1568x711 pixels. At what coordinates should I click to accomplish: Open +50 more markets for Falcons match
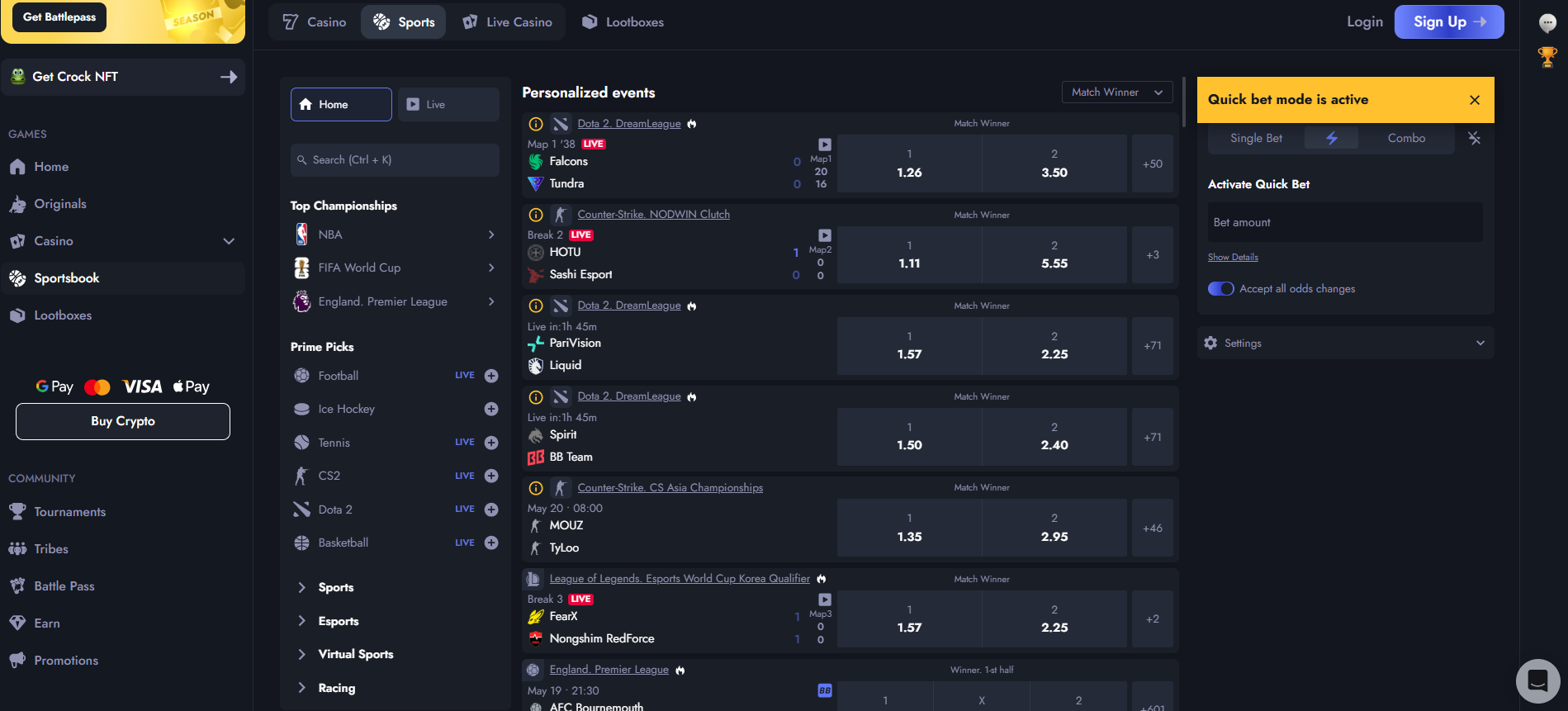tap(1153, 164)
